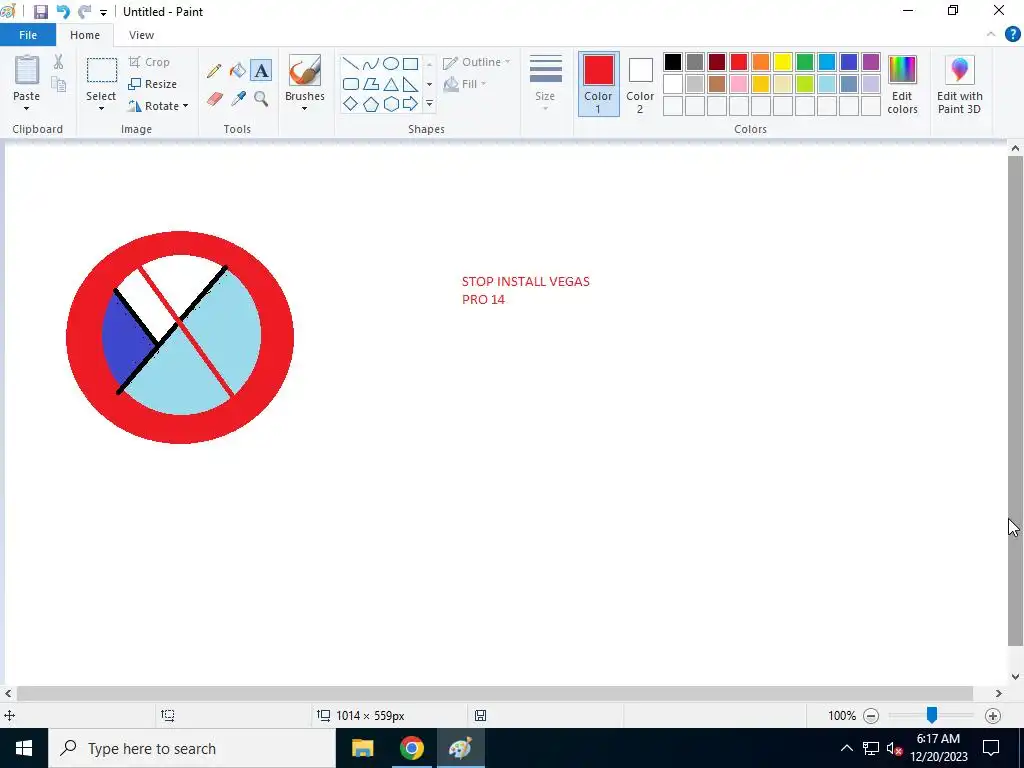The width and height of the screenshot is (1024, 768).
Task: Click the Redo arrow in title bar
Action: (84, 12)
